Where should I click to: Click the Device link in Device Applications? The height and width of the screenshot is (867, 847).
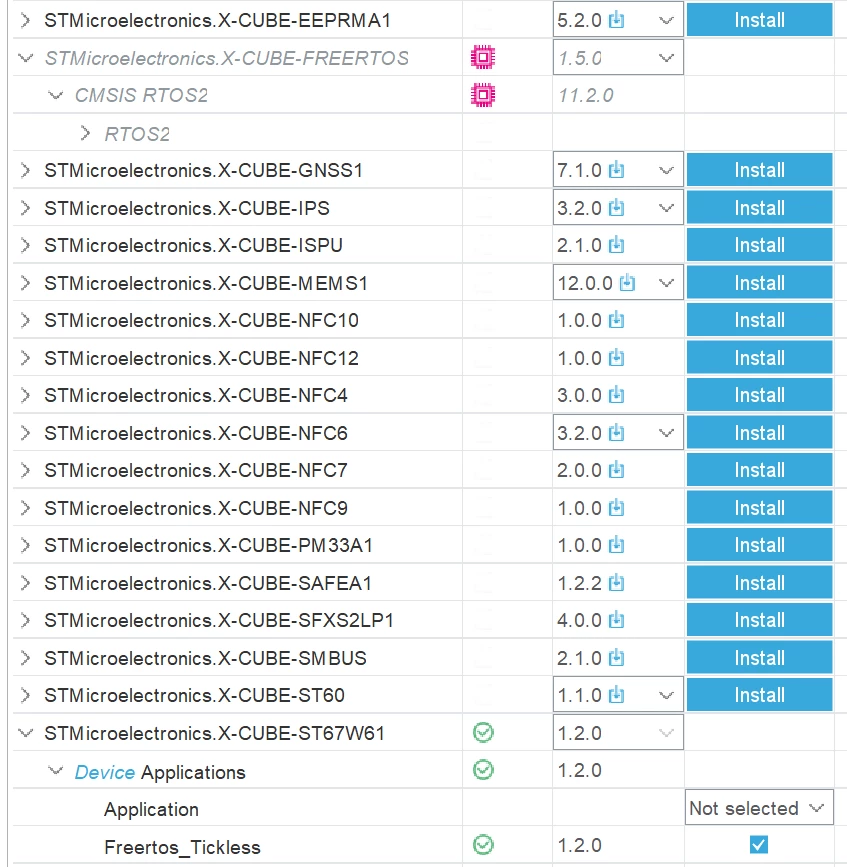point(104,772)
